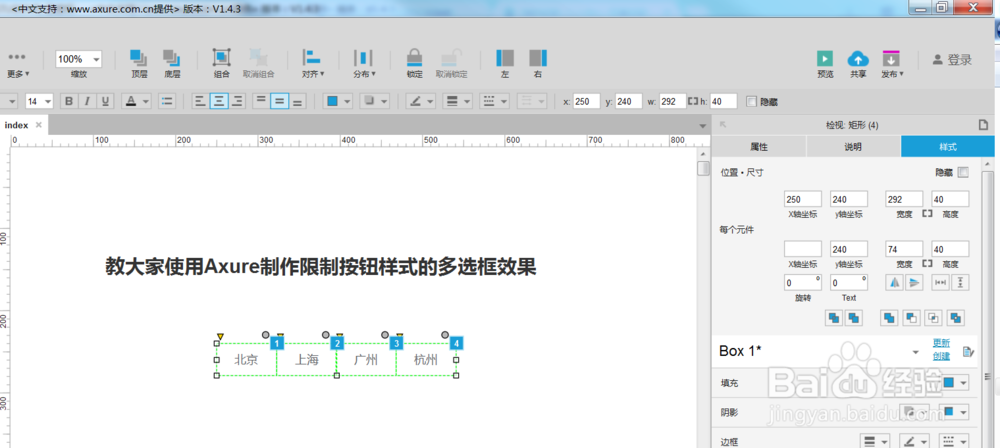The width and height of the screenshot is (1000, 448).
Task: Toggle aspect ratio lock under 位置•尺寸
Action: (x=927, y=214)
